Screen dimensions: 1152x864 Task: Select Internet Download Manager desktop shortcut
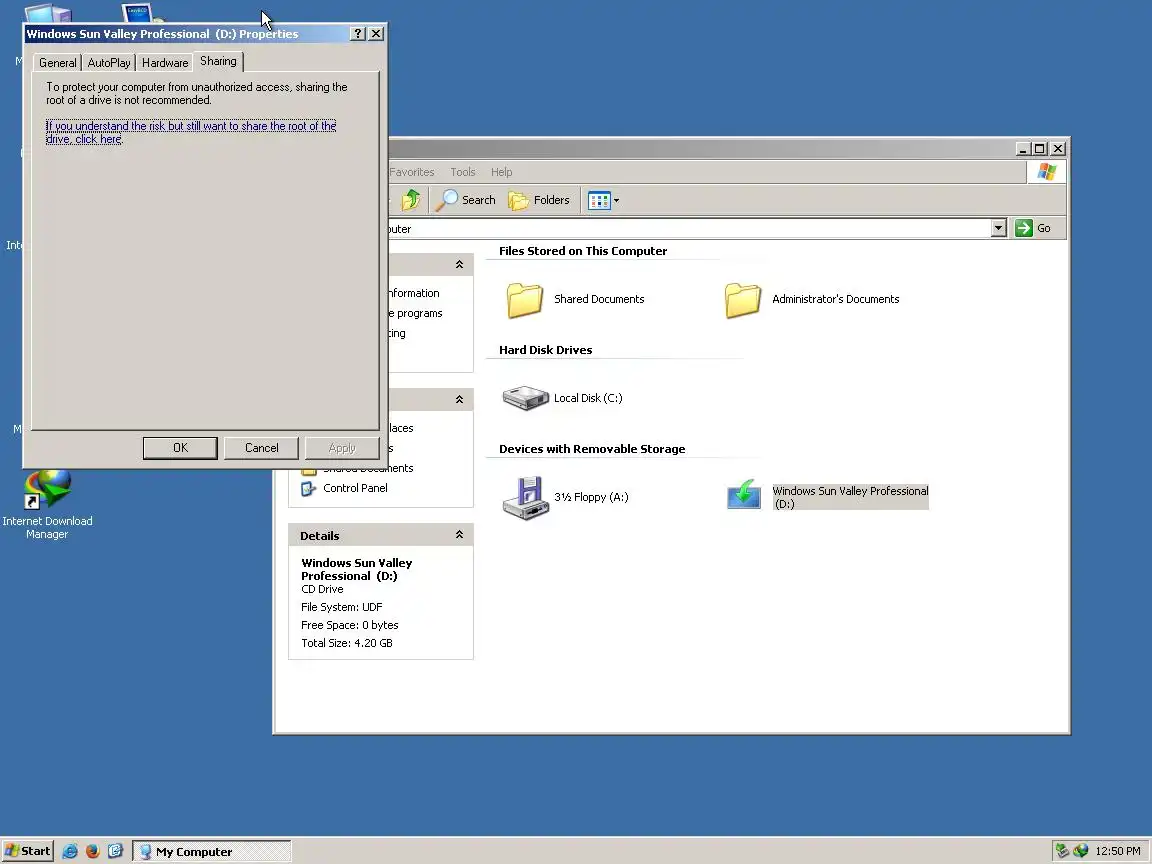click(x=47, y=505)
